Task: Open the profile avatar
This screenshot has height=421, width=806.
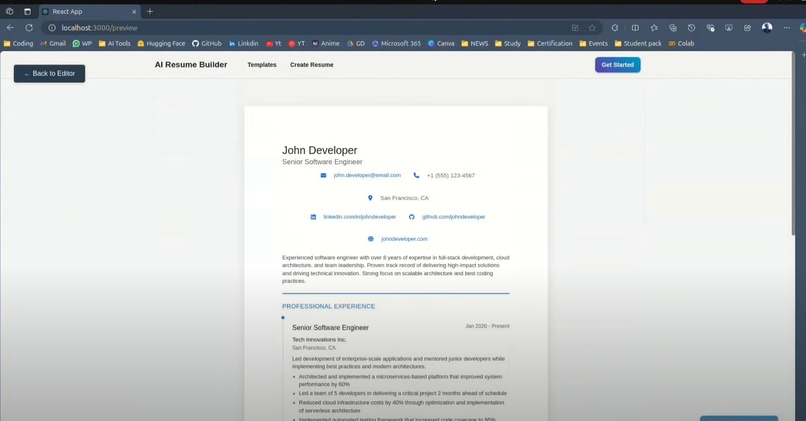Action: click(767, 27)
